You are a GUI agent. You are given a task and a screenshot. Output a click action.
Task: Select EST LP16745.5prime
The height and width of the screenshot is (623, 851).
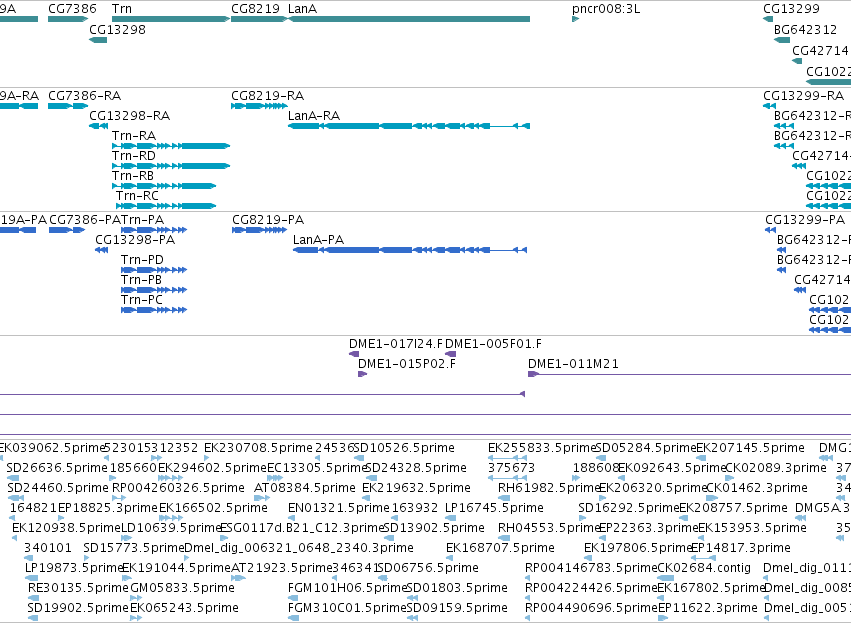coord(494,508)
